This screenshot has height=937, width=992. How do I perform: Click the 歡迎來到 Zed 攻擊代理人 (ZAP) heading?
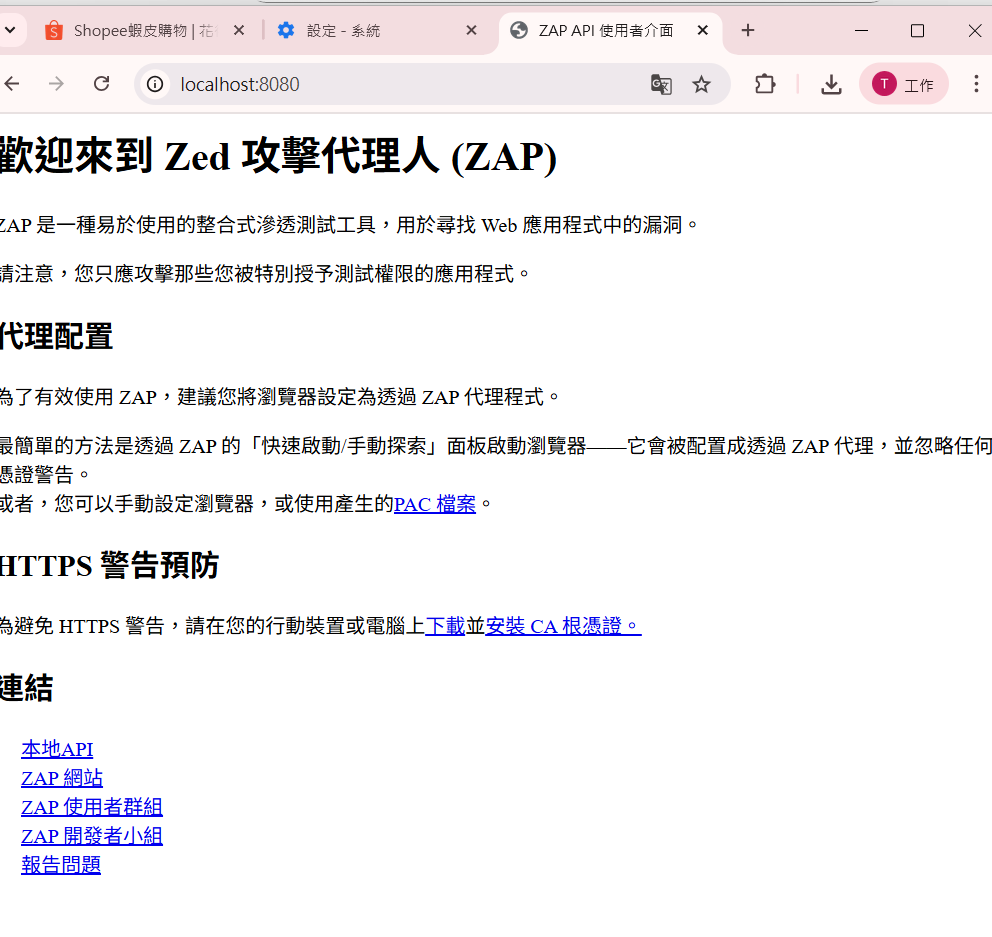pos(278,156)
